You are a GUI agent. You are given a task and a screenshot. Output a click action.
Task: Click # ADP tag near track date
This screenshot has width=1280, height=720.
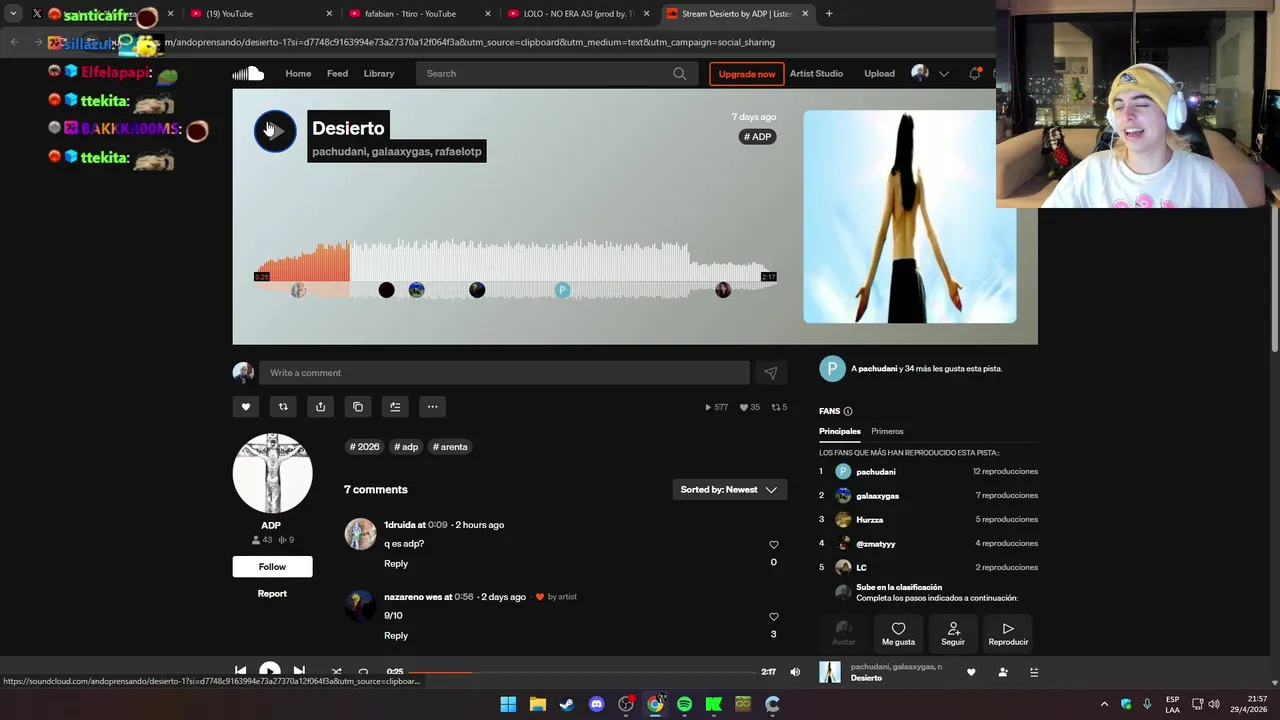tap(757, 137)
